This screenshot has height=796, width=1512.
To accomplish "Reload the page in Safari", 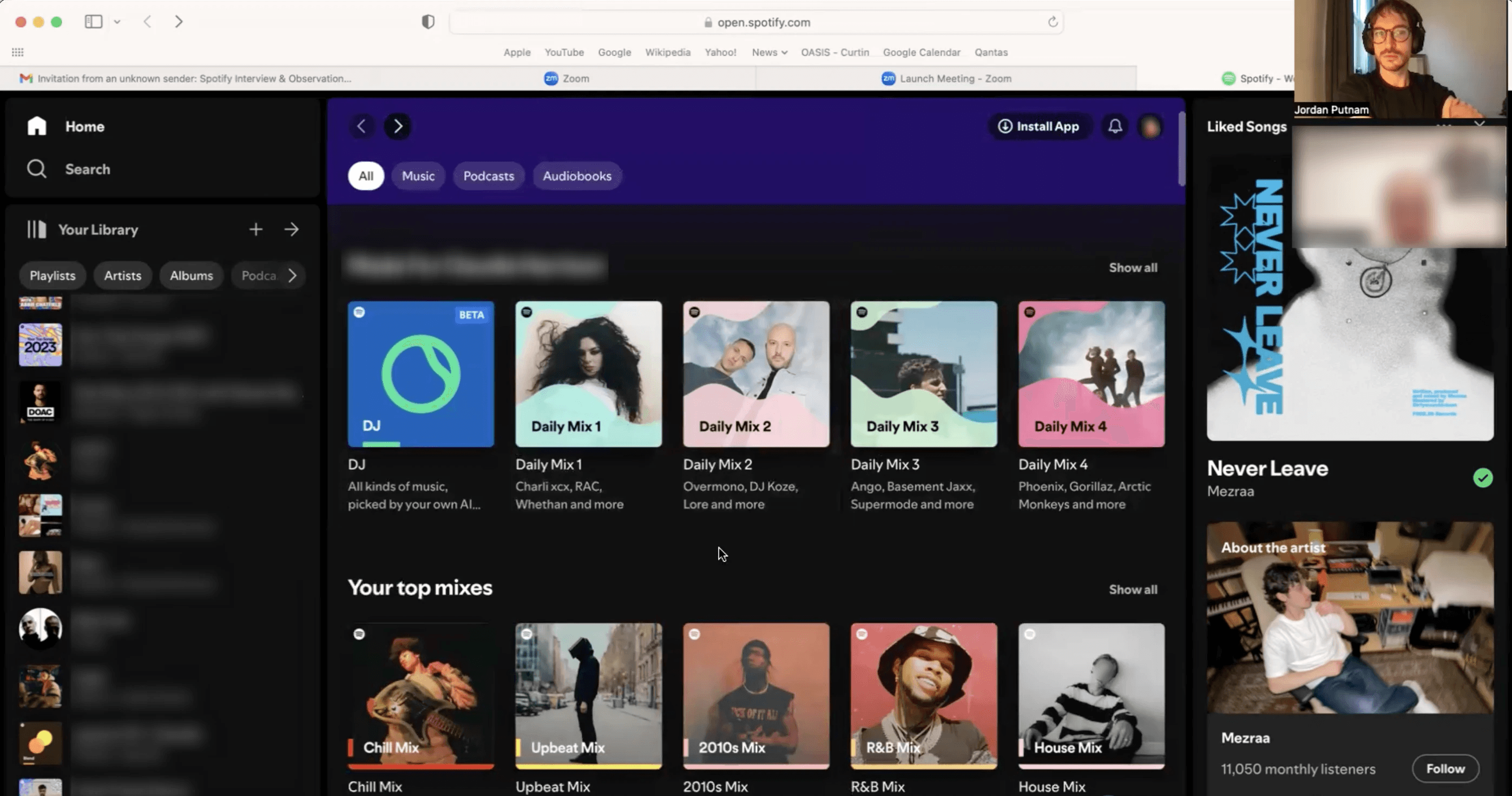I will point(1053,22).
